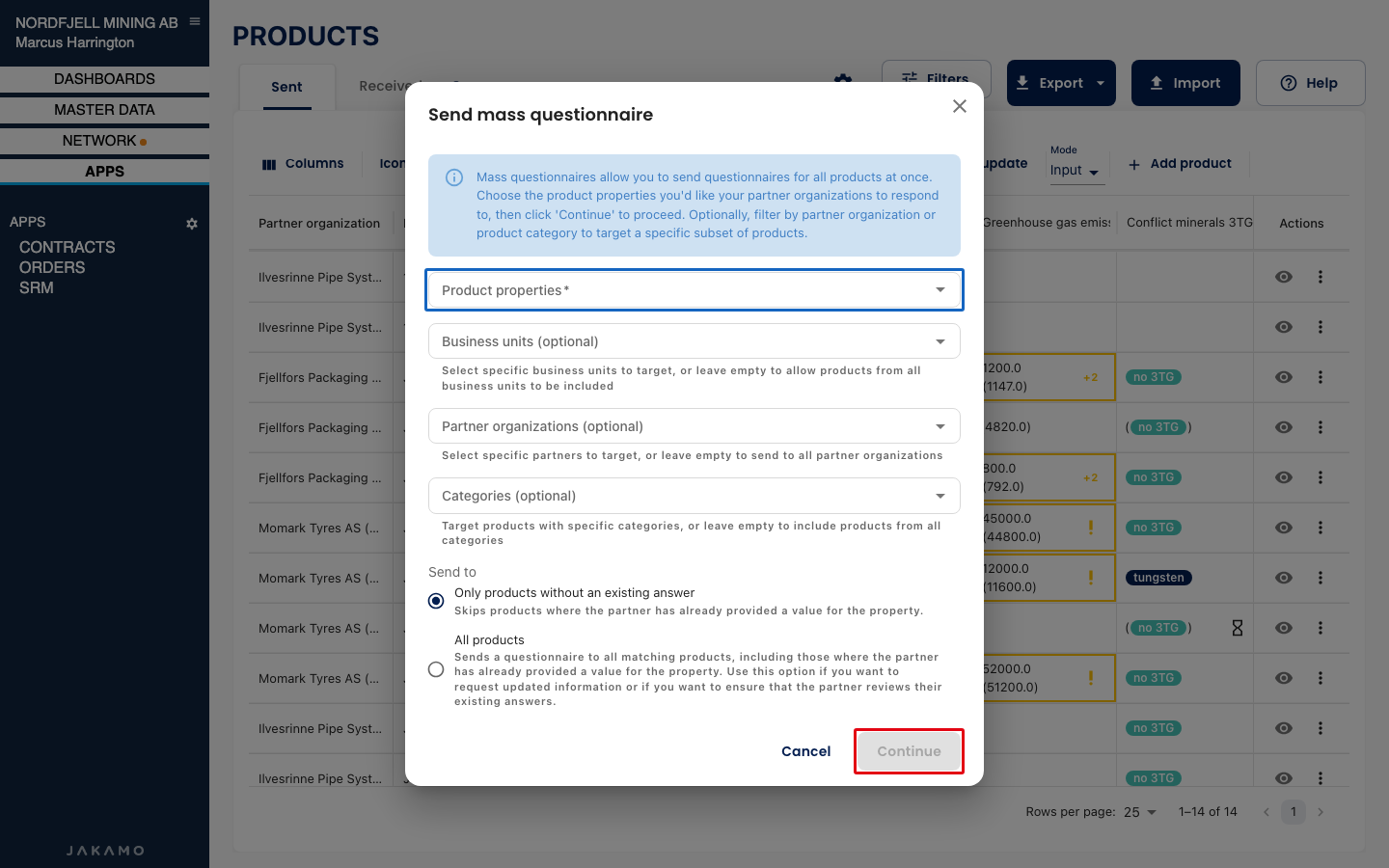
Task: Sort by Partner organization column header
Action: (319, 224)
